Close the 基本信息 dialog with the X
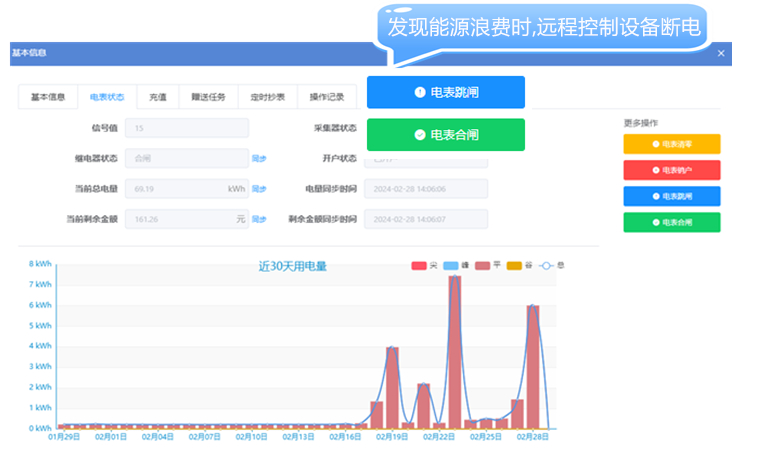760x450 pixels. [721, 54]
